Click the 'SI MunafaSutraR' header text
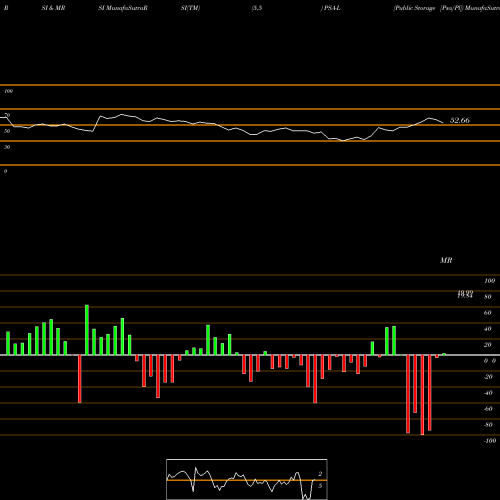 coord(123,8)
